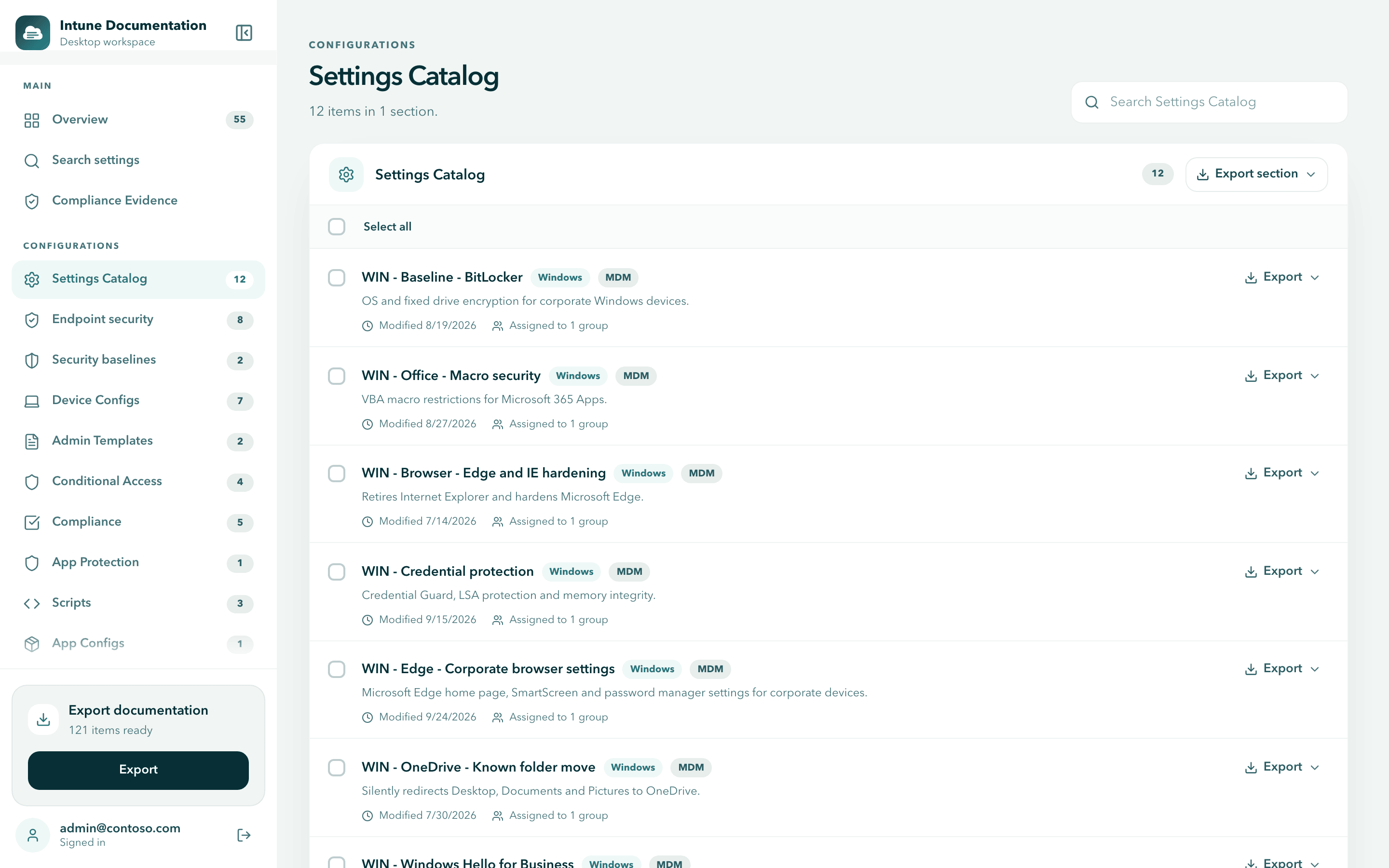1389x868 pixels.
Task: Click the Scripts code brackets icon
Action: pyautogui.click(x=31, y=603)
